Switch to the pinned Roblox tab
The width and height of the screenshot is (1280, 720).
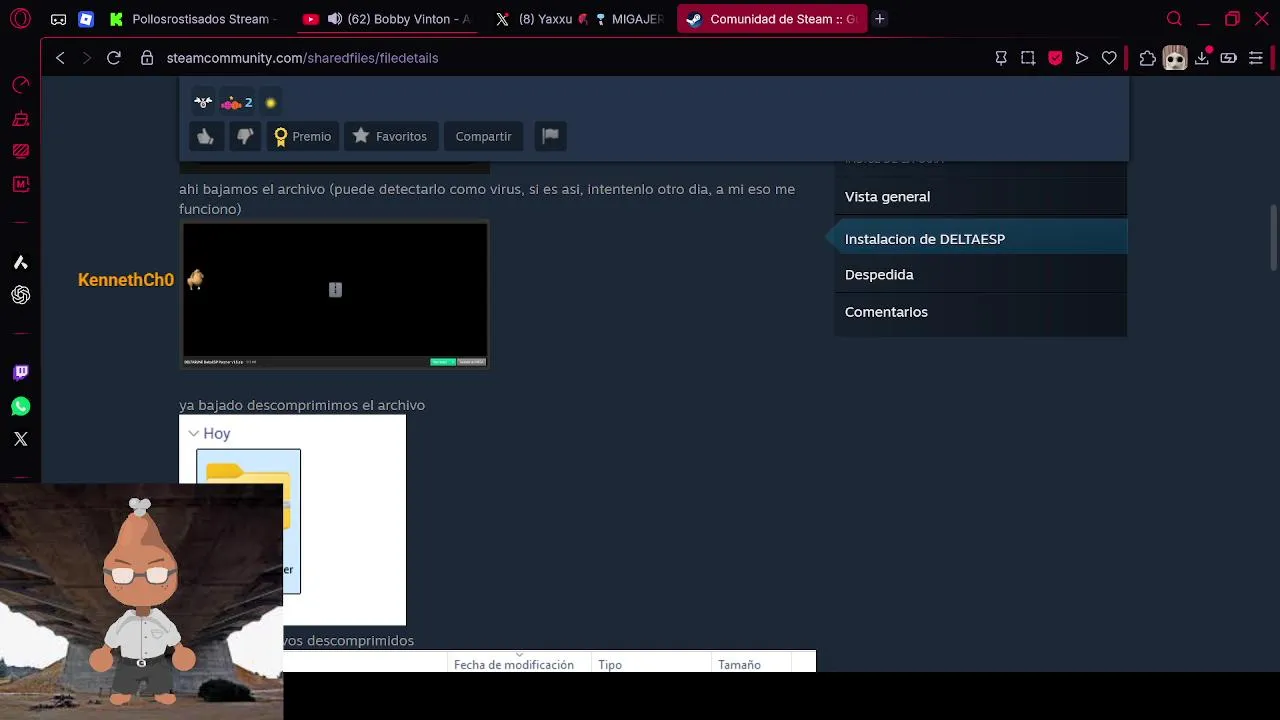pos(86,19)
